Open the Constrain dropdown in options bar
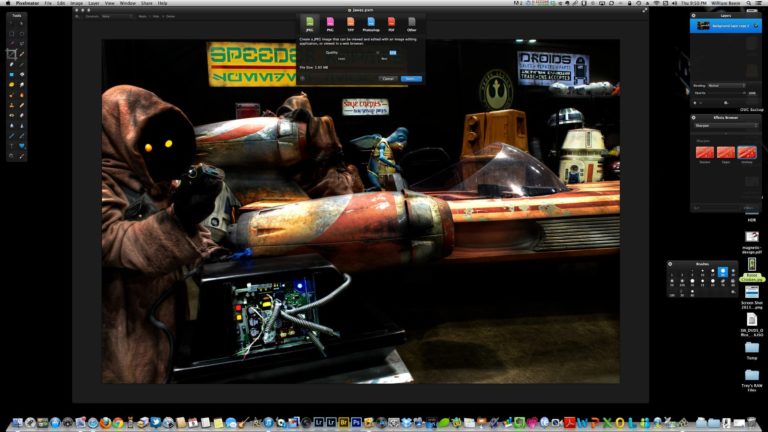Screen dimensions: 768x432 (x=117, y=16)
